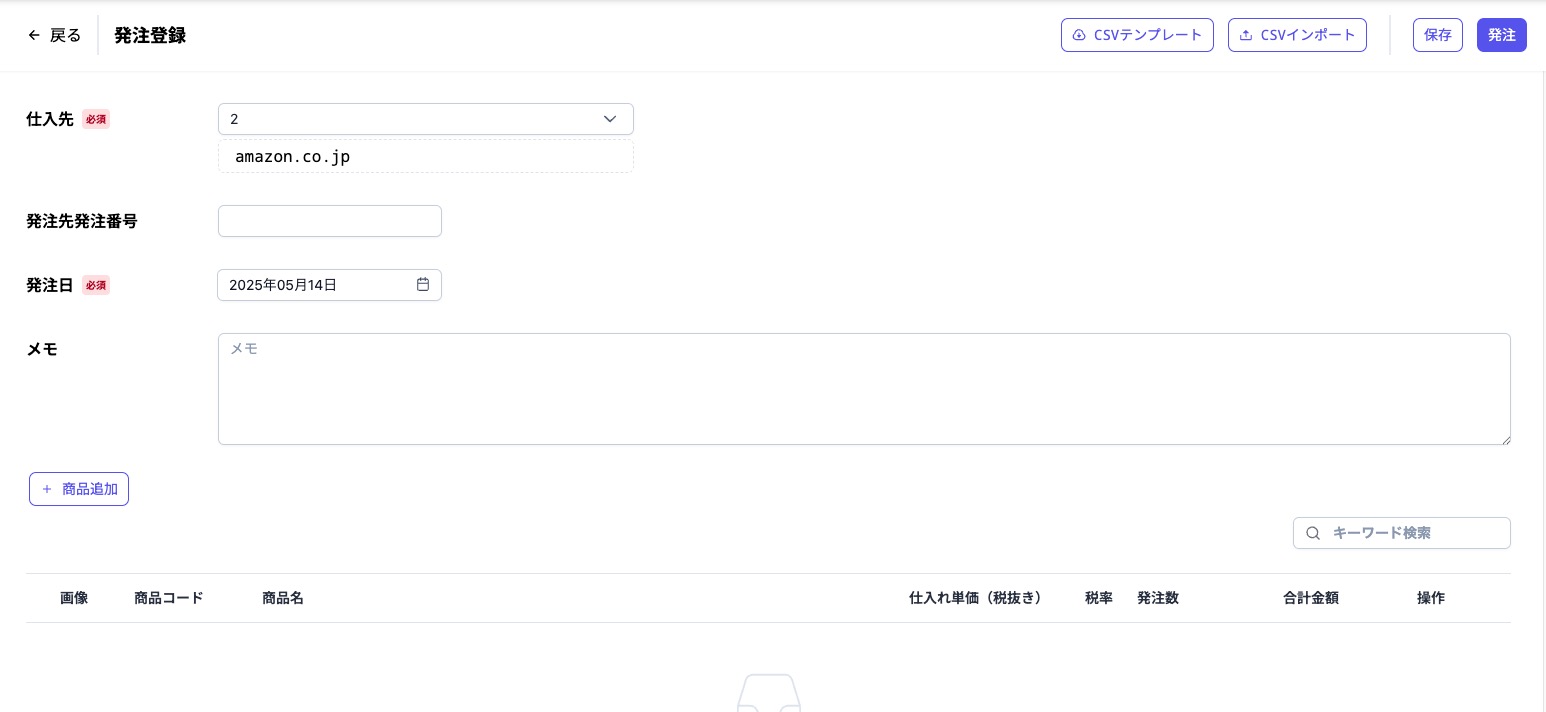Click the CSV import upload icon
1546x712 pixels.
coord(1246,35)
